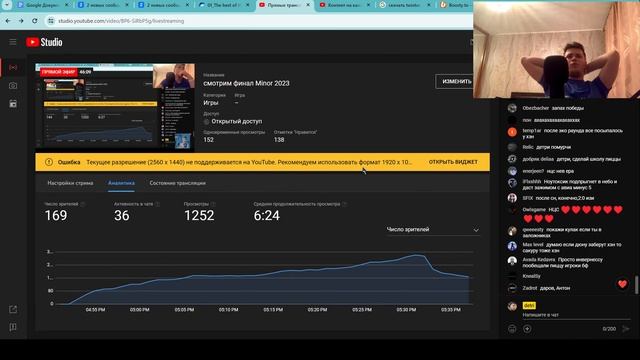Click the Игры category value
Viewport: 640px width, 360px height.
[211, 103]
